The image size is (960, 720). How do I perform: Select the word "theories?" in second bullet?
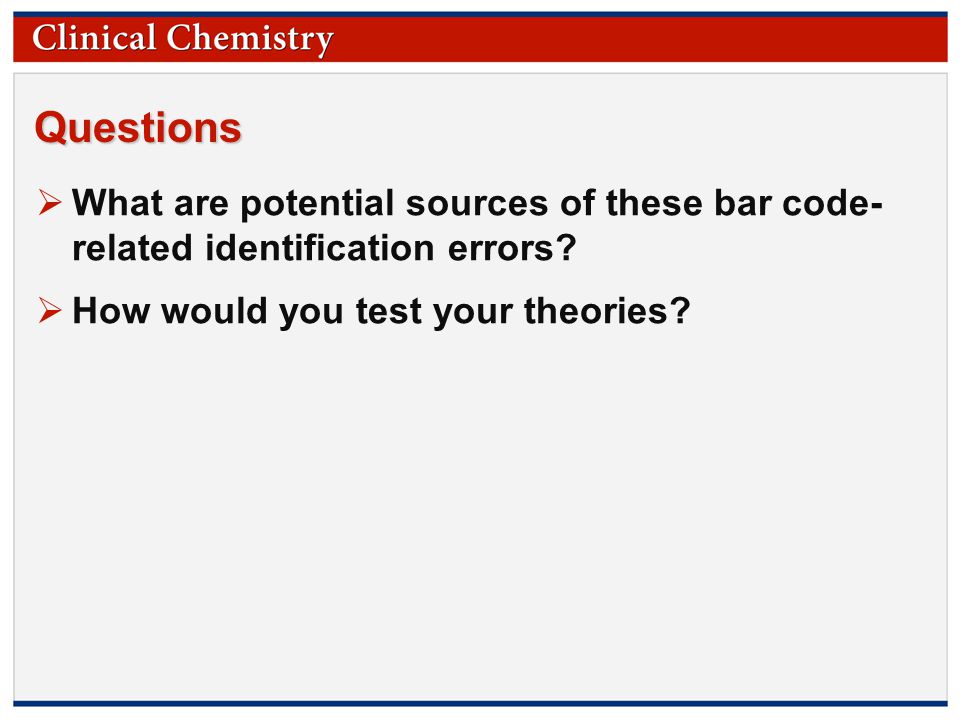607,310
